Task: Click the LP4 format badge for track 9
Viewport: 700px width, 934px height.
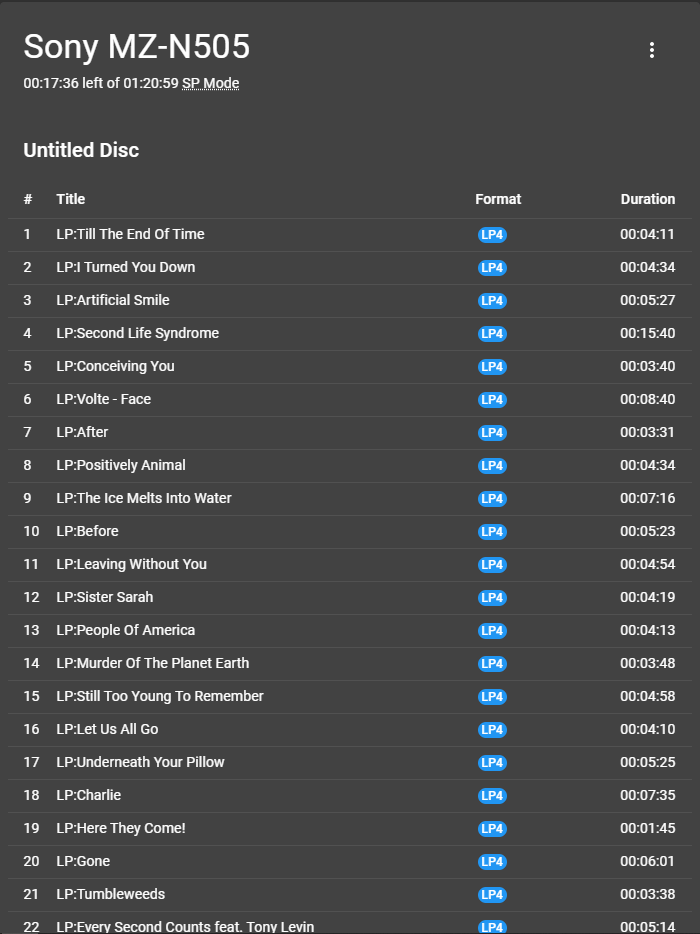Action: (492, 499)
